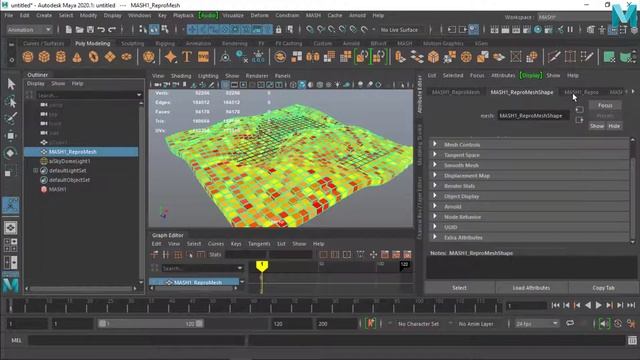Click the Copy Tab button

click(x=603, y=288)
